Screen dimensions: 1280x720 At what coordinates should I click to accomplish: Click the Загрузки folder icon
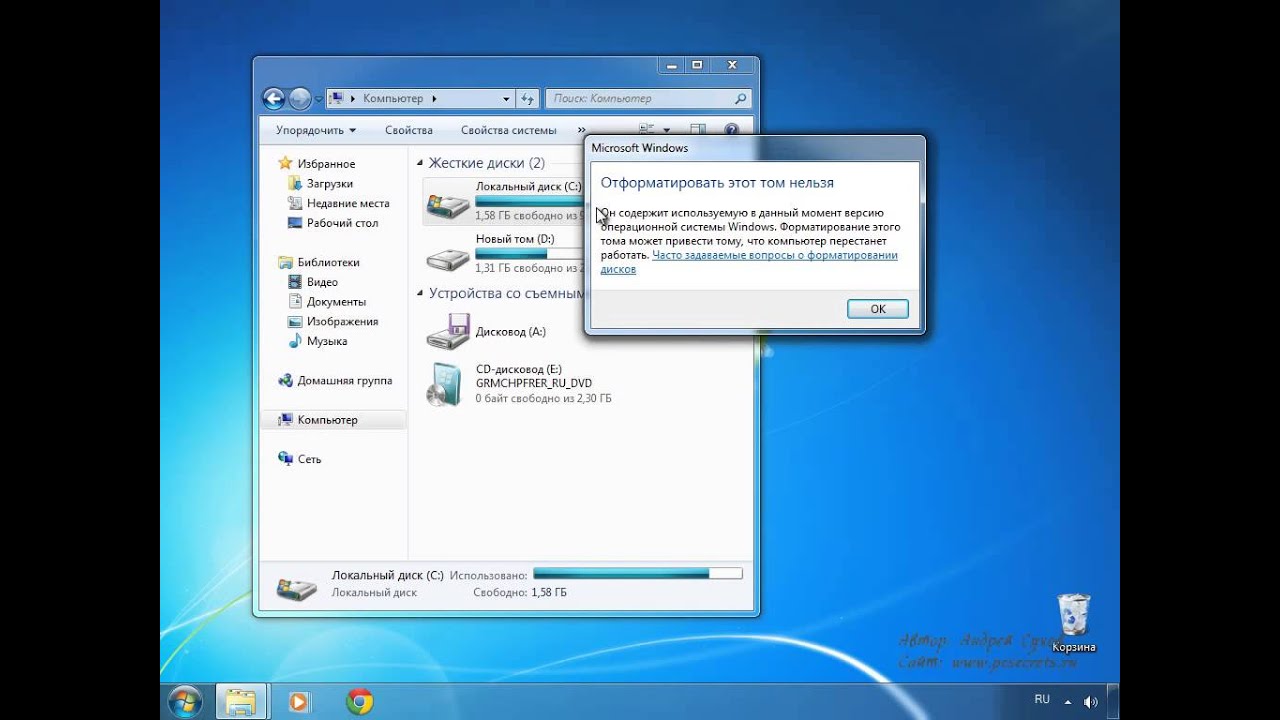(295, 183)
